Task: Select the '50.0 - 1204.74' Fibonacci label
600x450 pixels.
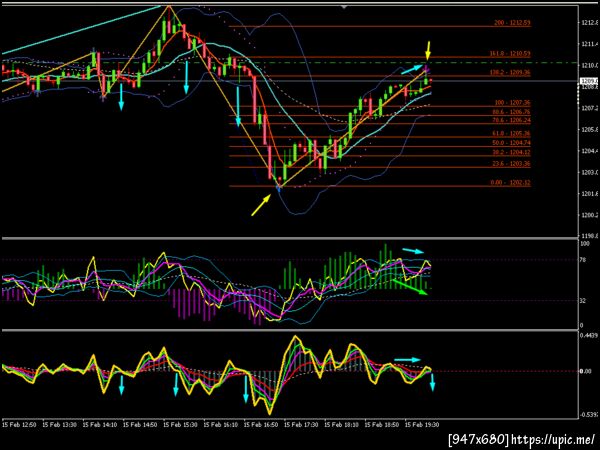Action: pos(511,143)
